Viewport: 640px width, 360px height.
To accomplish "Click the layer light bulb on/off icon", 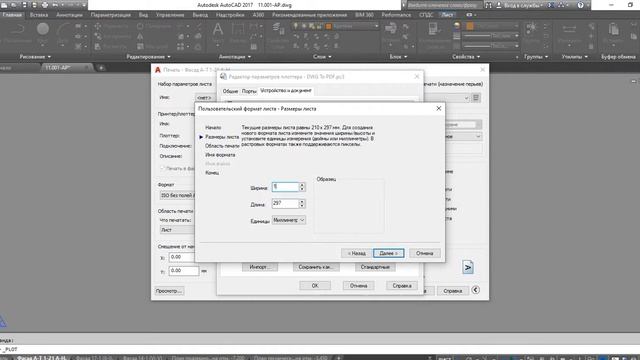I will [x=296, y=26].
